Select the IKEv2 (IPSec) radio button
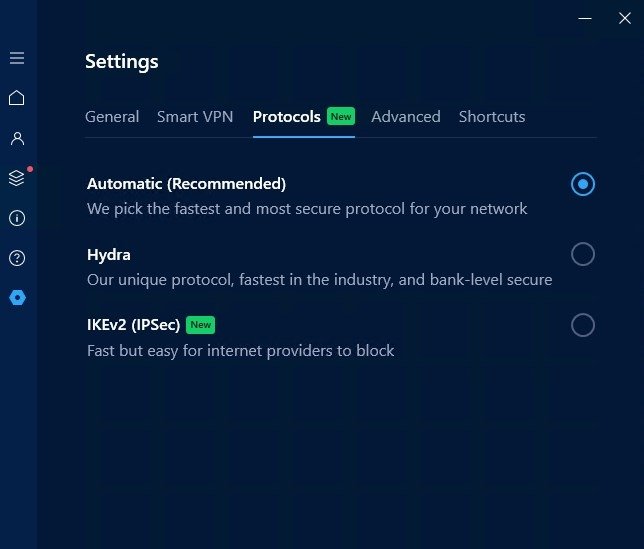 coord(582,325)
